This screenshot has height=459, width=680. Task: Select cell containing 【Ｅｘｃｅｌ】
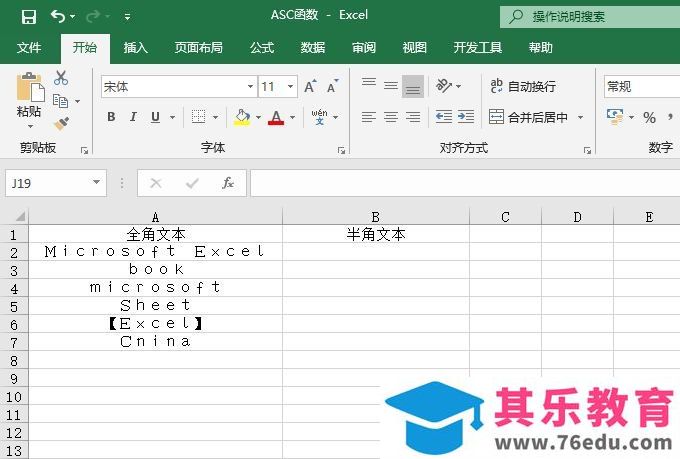coord(156,323)
